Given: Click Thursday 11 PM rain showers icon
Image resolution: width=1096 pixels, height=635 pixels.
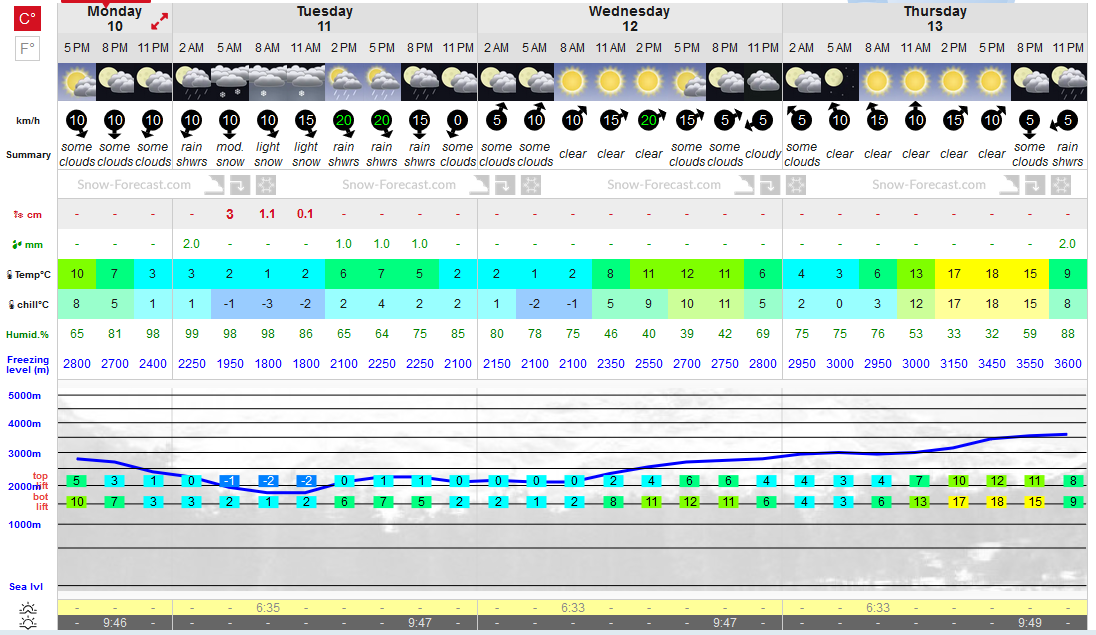Looking at the screenshot, I should (x=1067, y=82).
